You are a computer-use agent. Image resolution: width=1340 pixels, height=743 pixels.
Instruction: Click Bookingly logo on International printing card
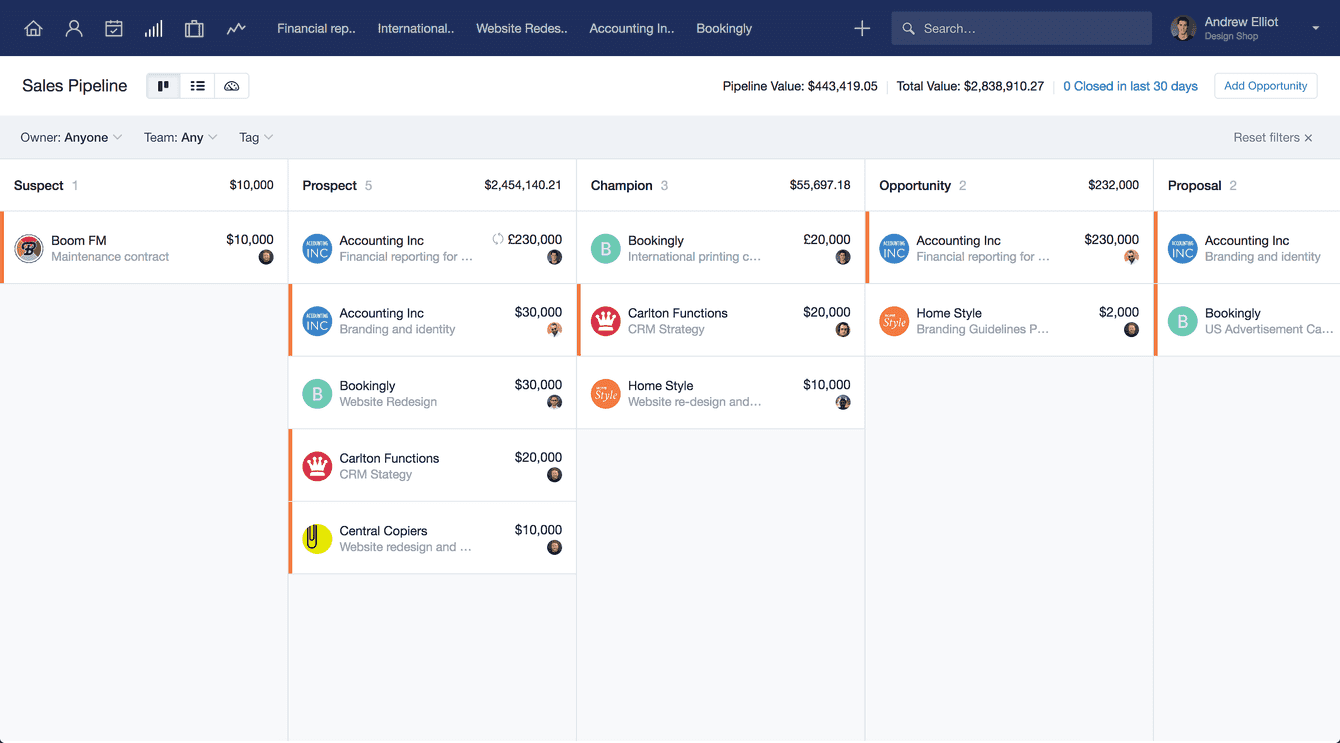[606, 248]
